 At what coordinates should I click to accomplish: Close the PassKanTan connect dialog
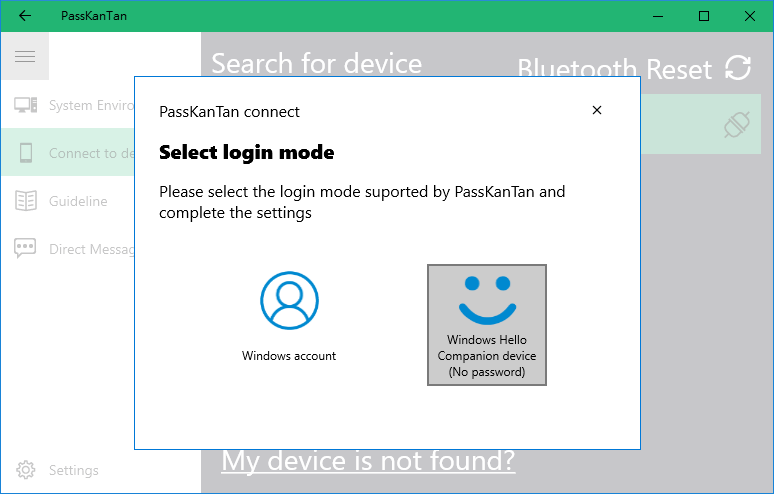597,110
